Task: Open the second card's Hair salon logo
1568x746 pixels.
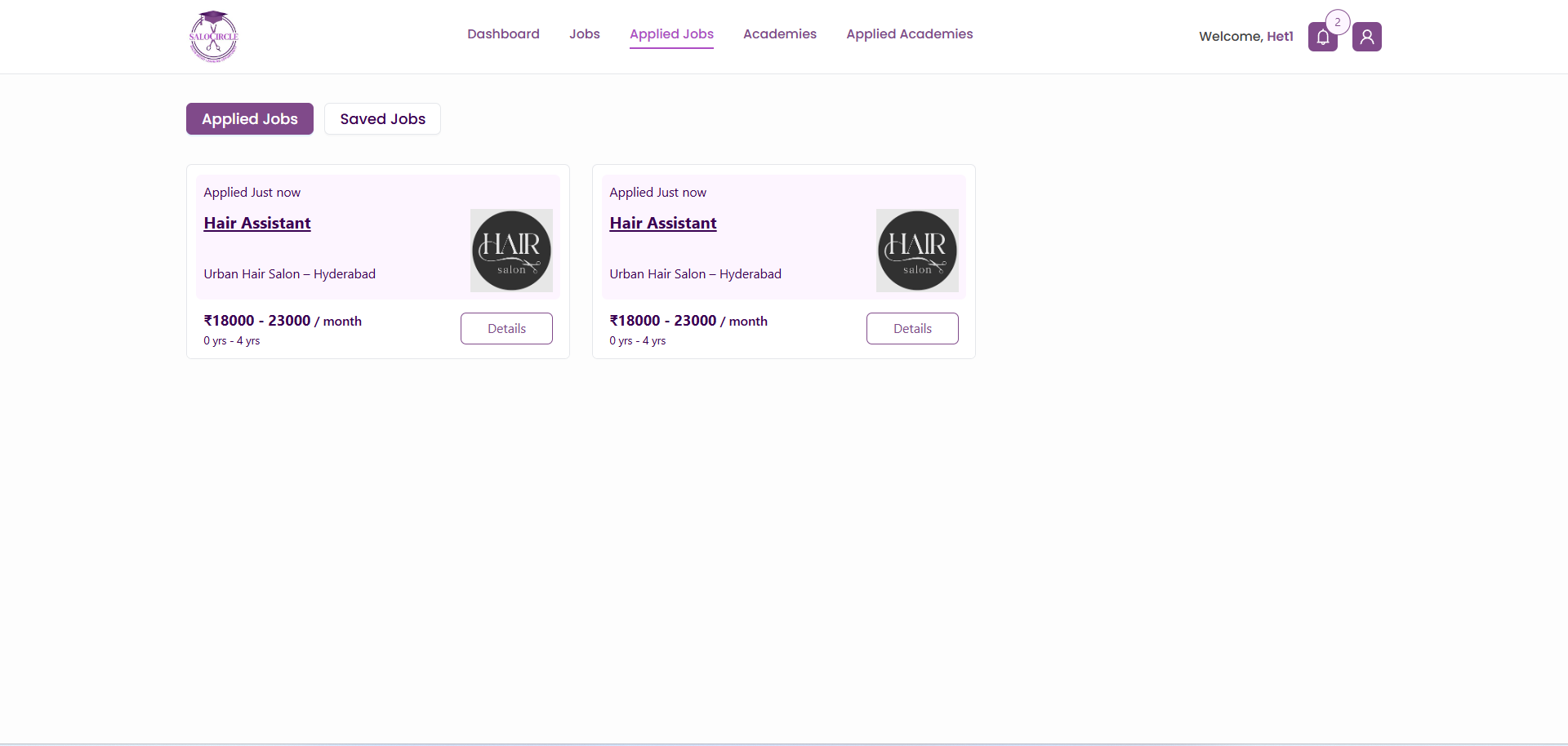Action: (x=917, y=251)
